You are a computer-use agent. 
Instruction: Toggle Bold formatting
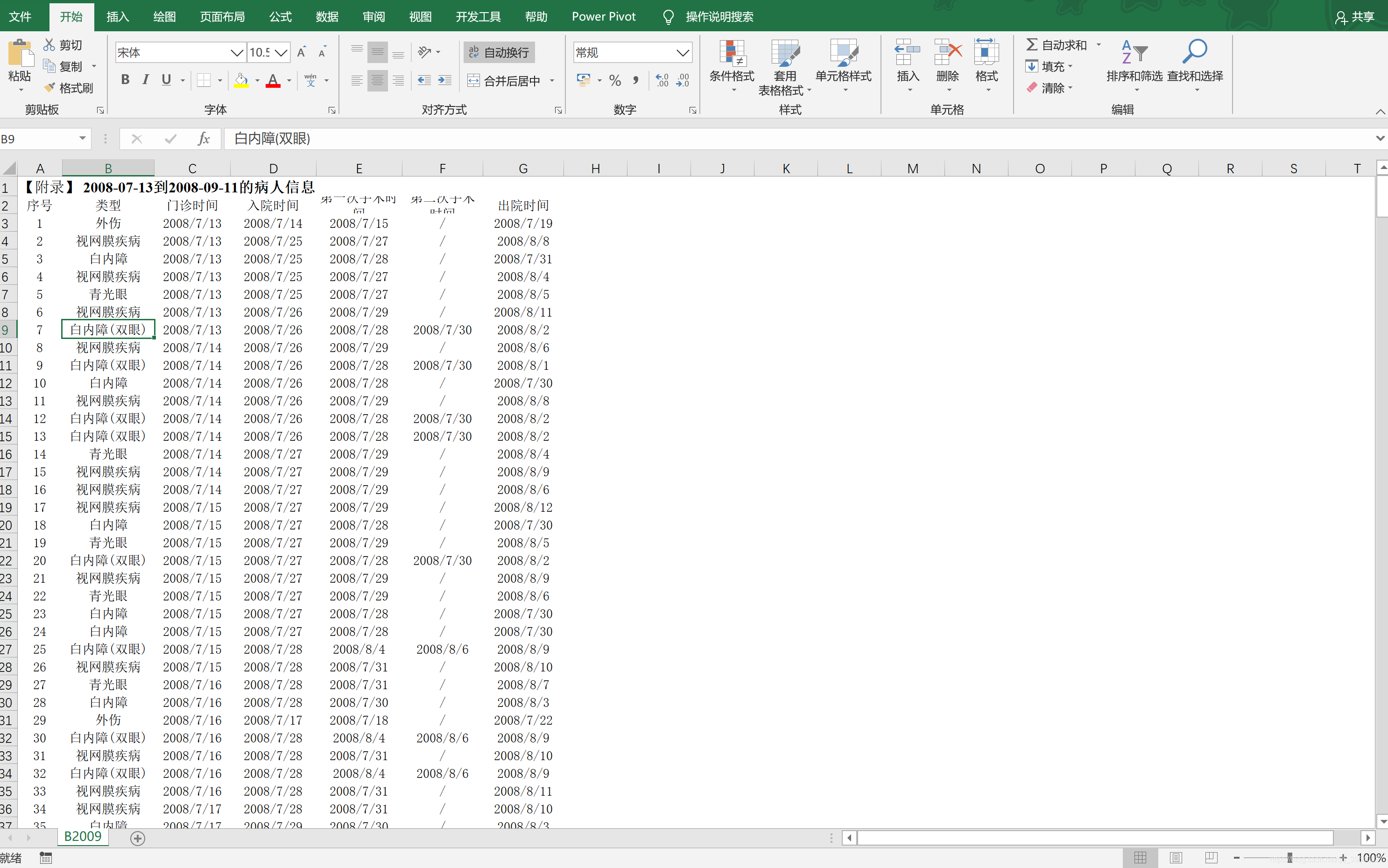pos(125,80)
